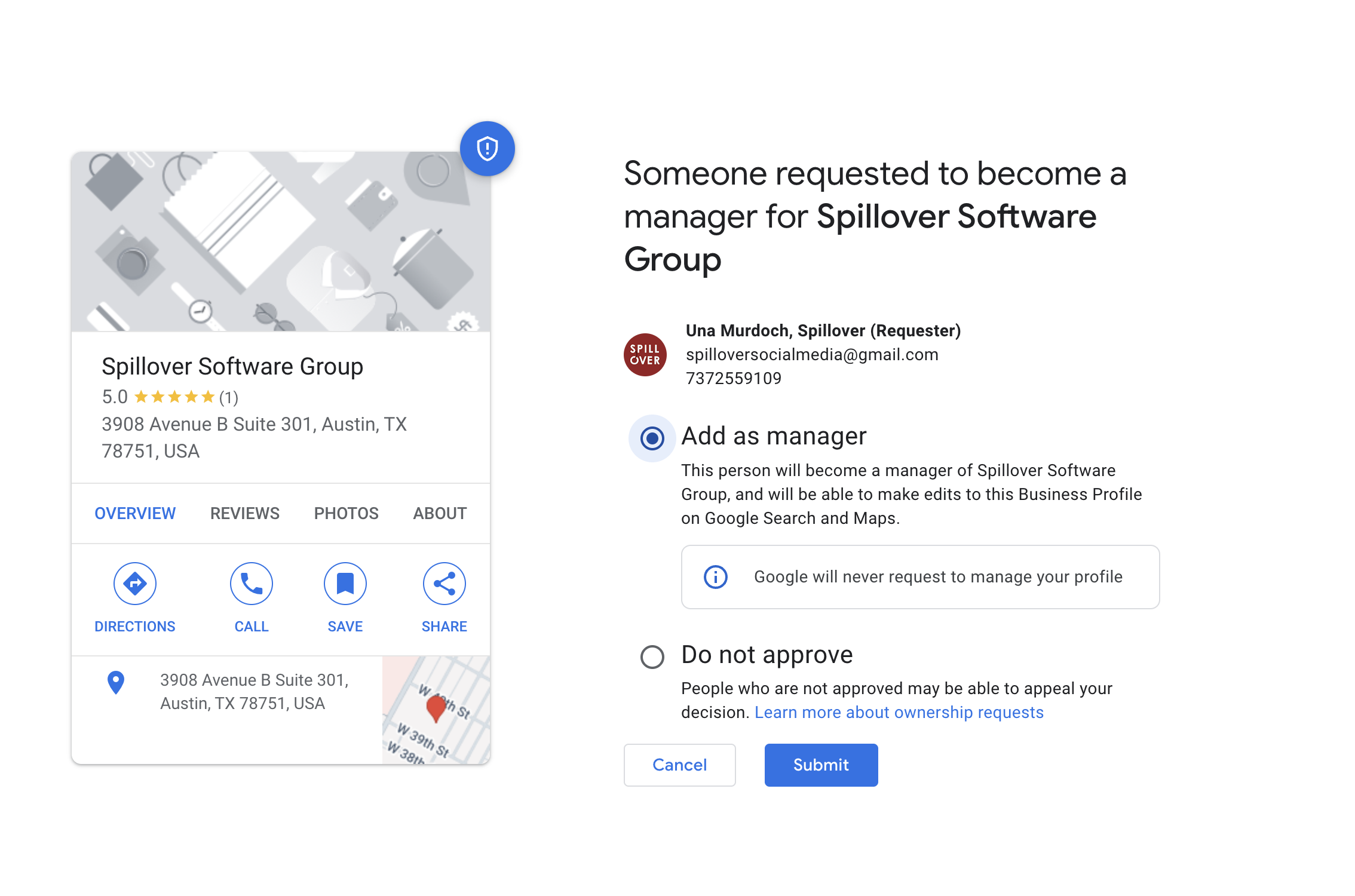Click the Call phone icon
This screenshot has width=1355, height=896.
tap(252, 584)
